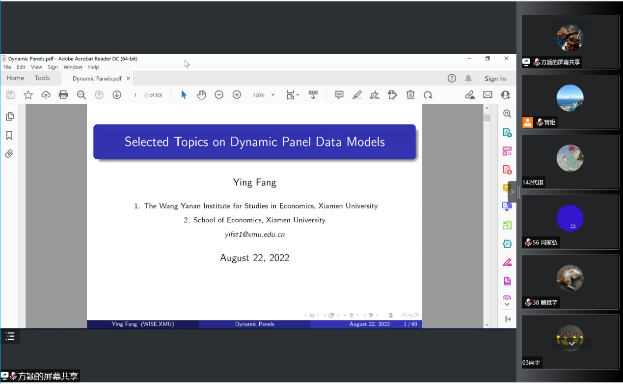Show more participants with down chevron

[x=571, y=343]
